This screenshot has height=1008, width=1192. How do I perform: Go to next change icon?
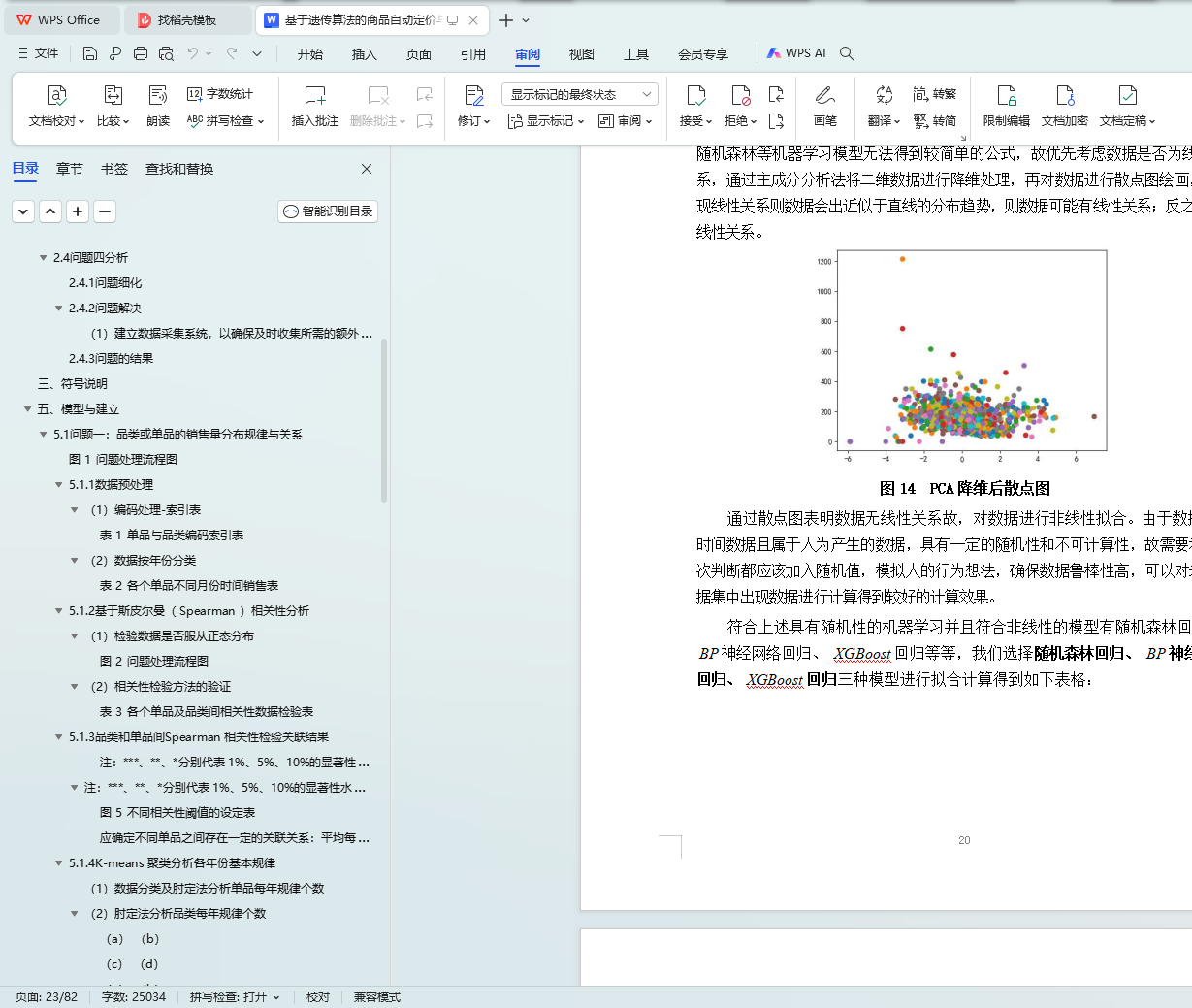776,121
